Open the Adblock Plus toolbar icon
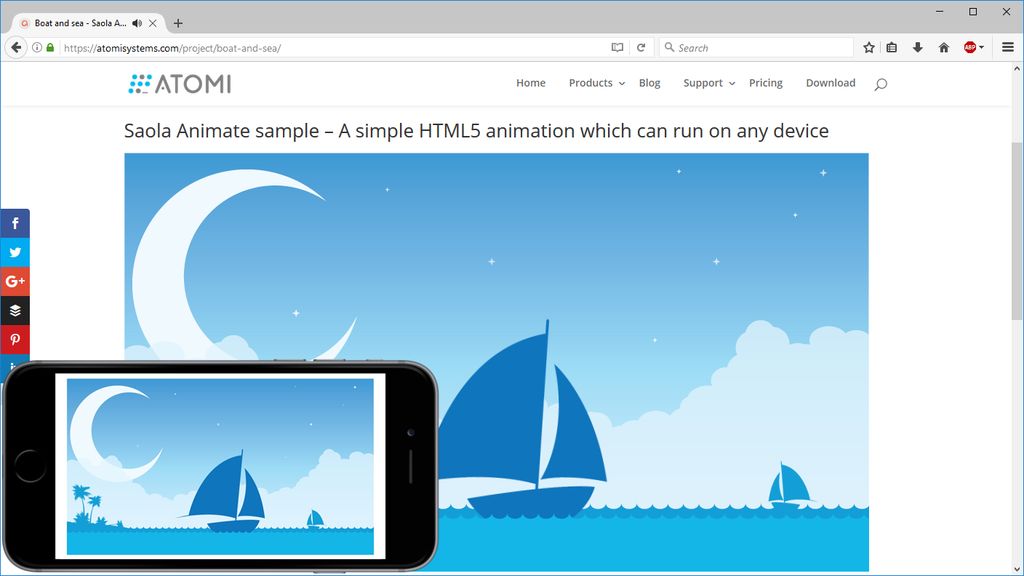Image resolution: width=1024 pixels, height=576 pixels. (967, 47)
